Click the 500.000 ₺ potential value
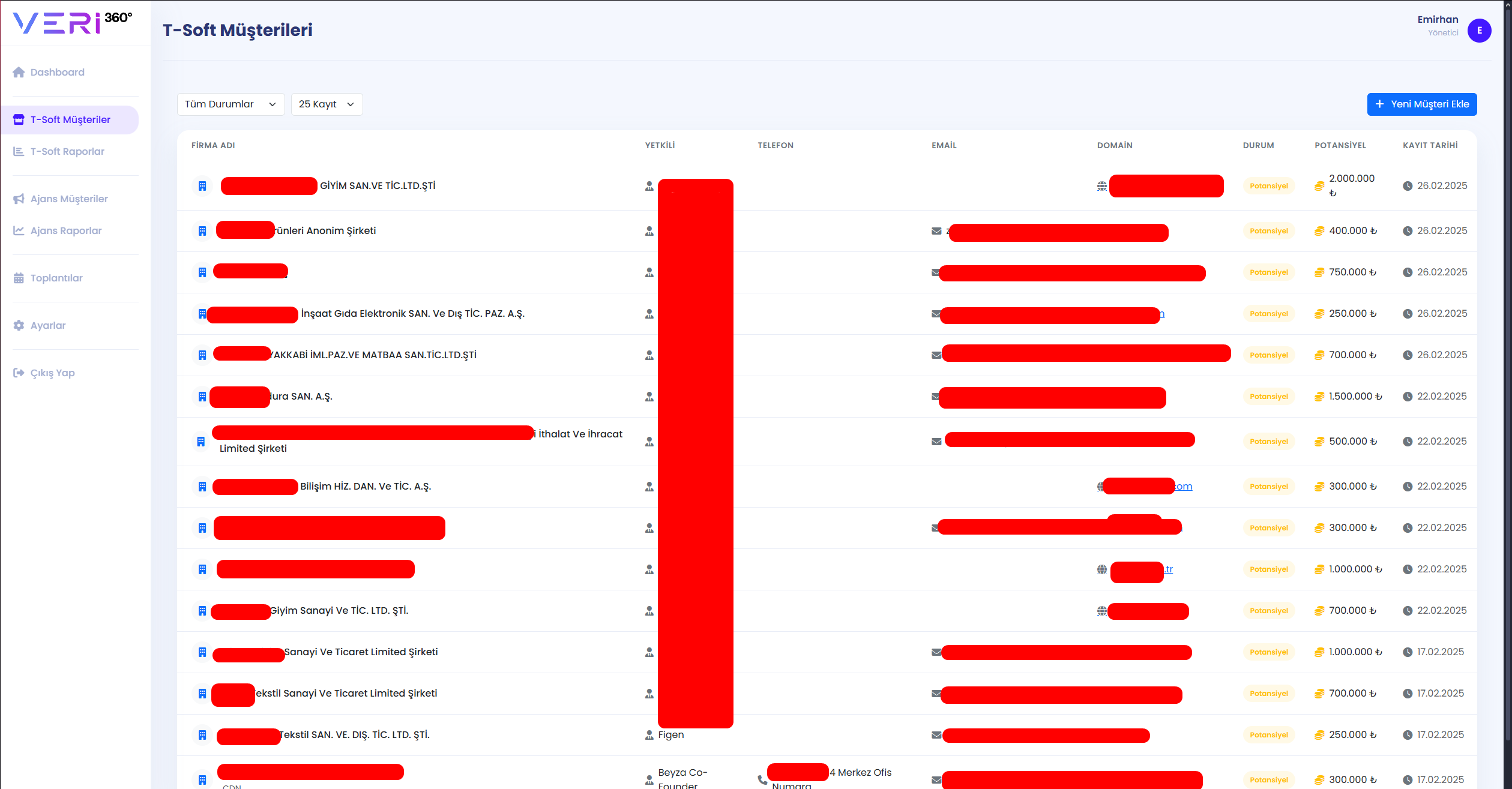The height and width of the screenshot is (789, 1512). click(x=1353, y=442)
